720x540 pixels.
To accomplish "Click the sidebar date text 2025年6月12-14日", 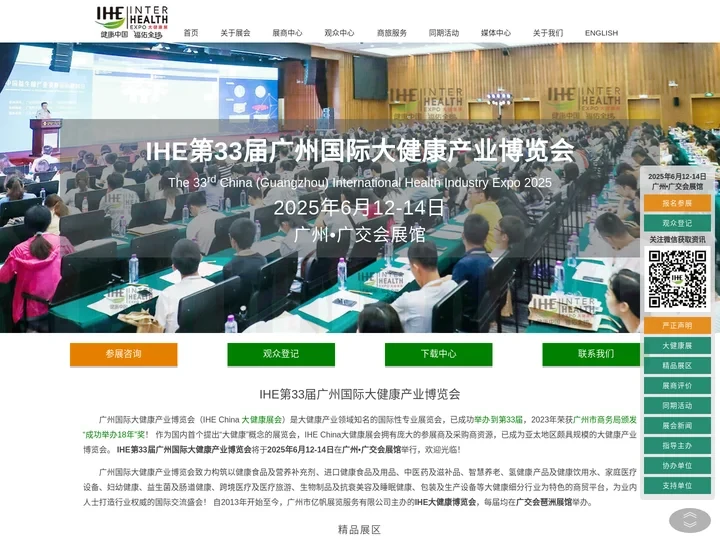I will coord(677,176).
